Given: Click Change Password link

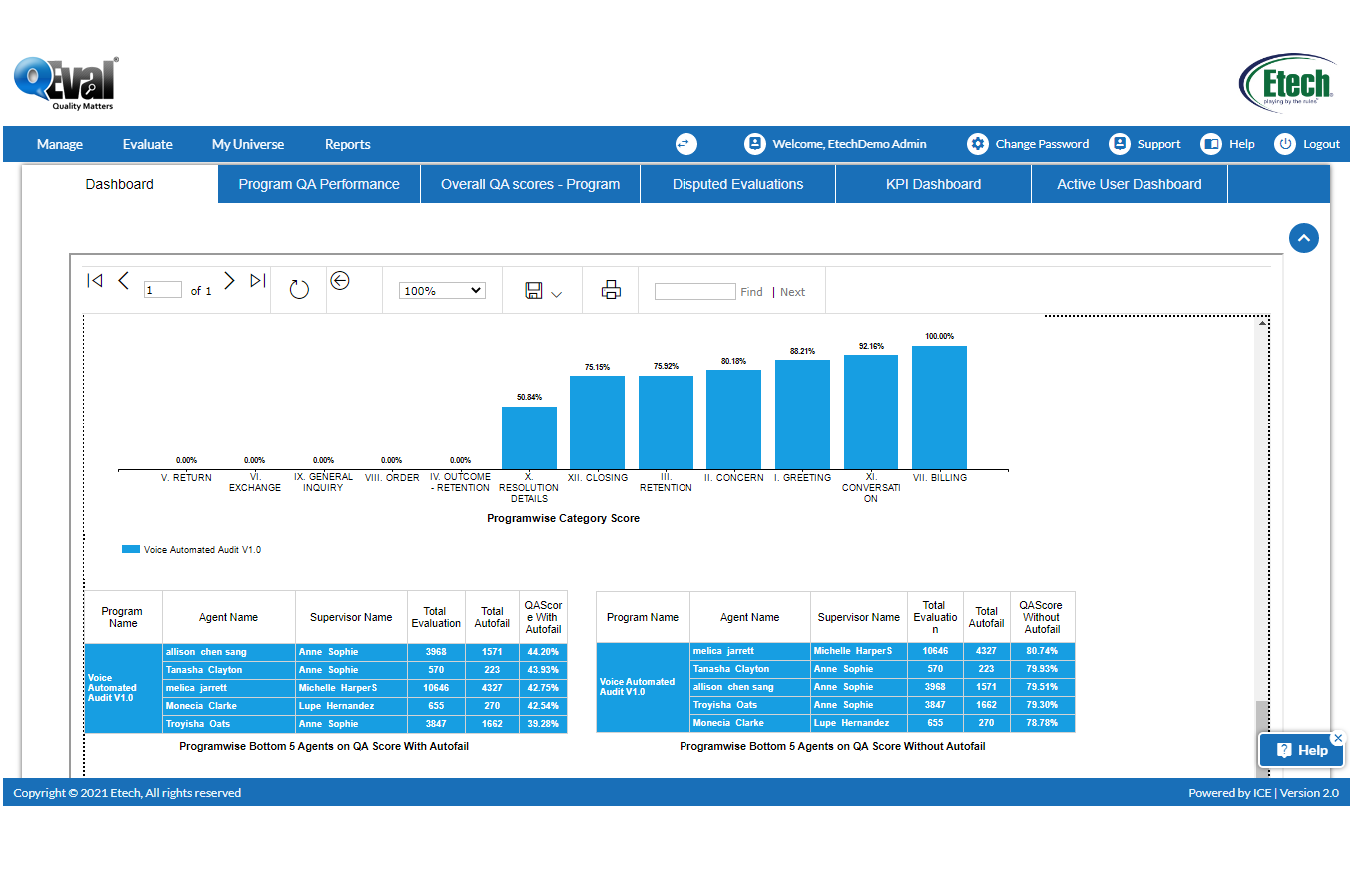Looking at the screenshot, I should point(1041,144).
